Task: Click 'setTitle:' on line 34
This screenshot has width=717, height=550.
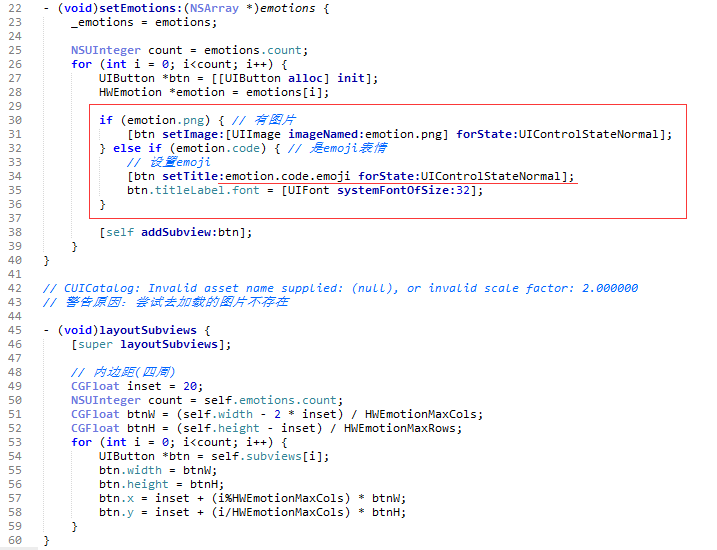Action: click(x=193, y=176)
